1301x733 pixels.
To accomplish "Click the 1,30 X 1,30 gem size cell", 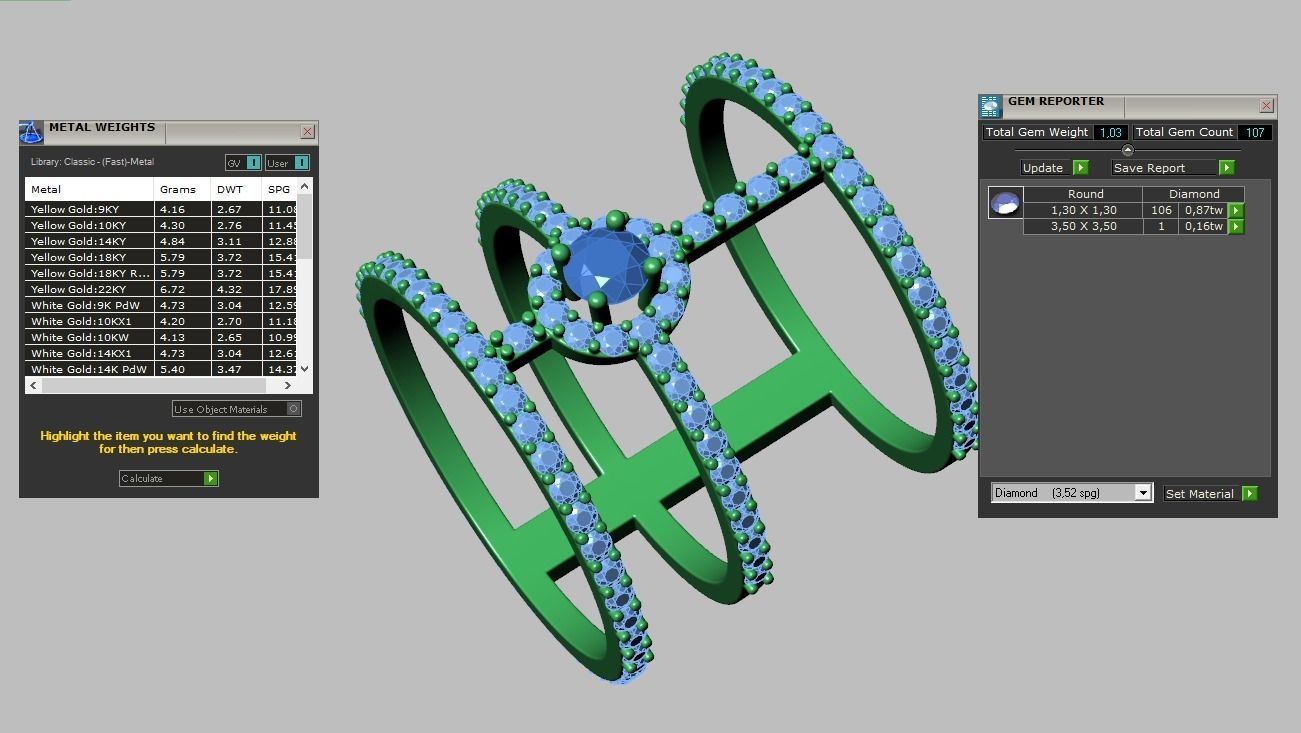I will pos(1083,210).
